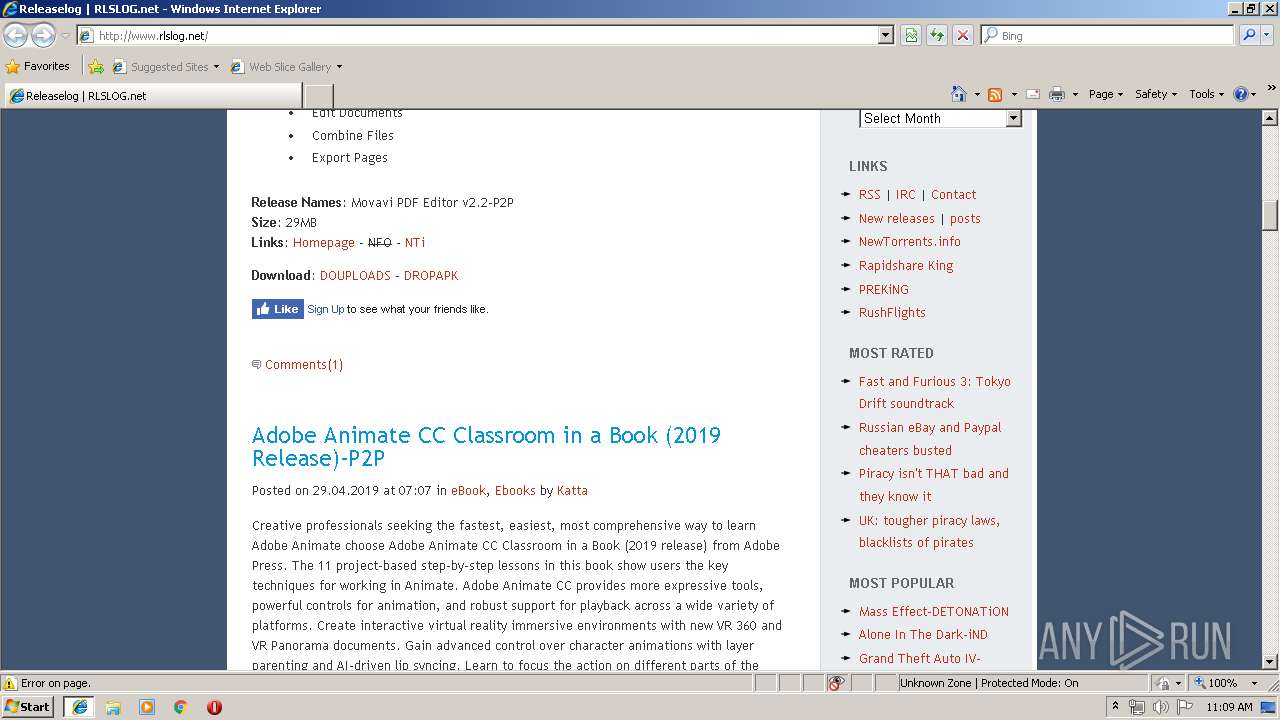Open Internet Explorer from taskbar

click(80, 707)
